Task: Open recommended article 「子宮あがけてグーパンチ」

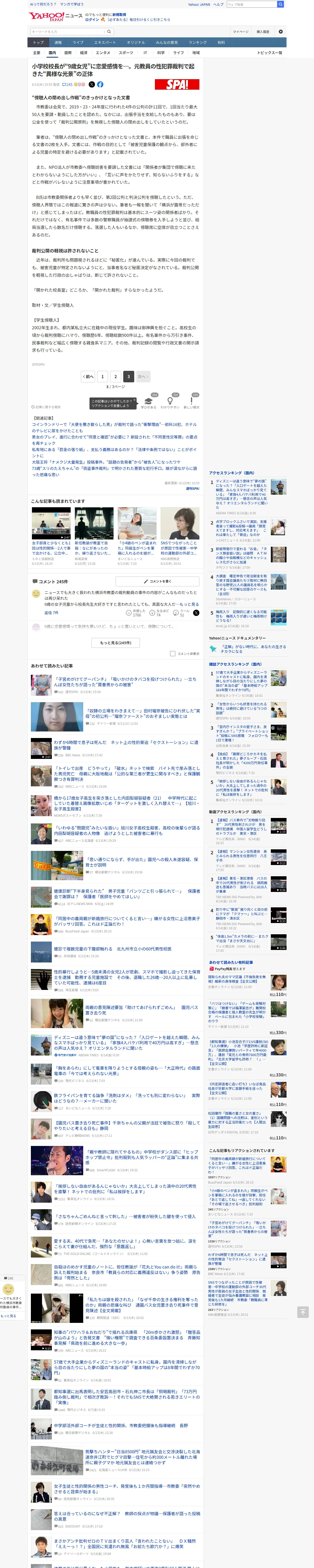Action: pos(125,682)
